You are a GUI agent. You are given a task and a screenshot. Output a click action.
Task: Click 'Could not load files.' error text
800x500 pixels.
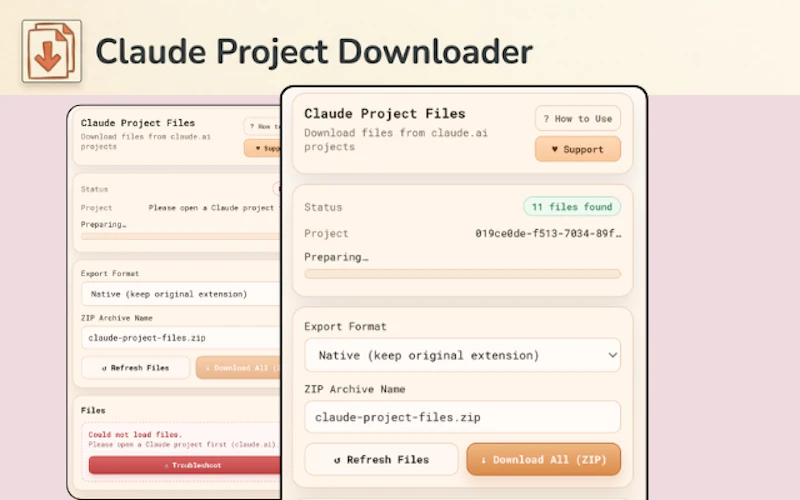135,435
